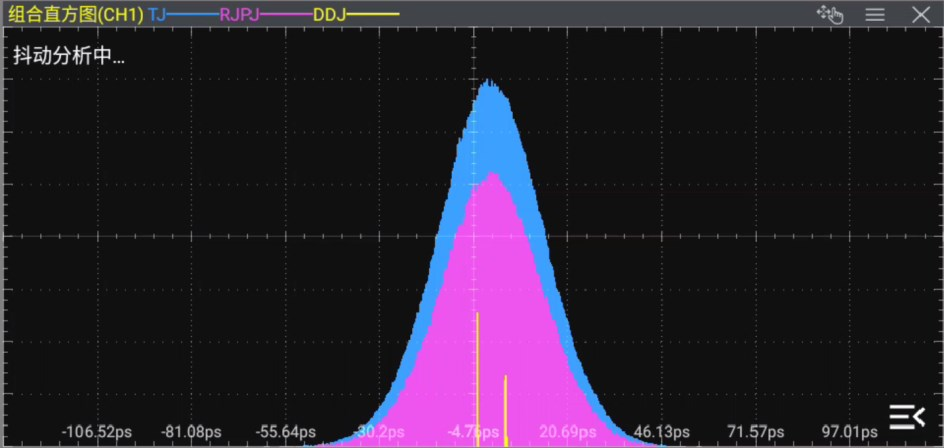This screenshot has height=448, width=944.
Task: Click the blue TJ histogram peak
Action: [489, 84]
